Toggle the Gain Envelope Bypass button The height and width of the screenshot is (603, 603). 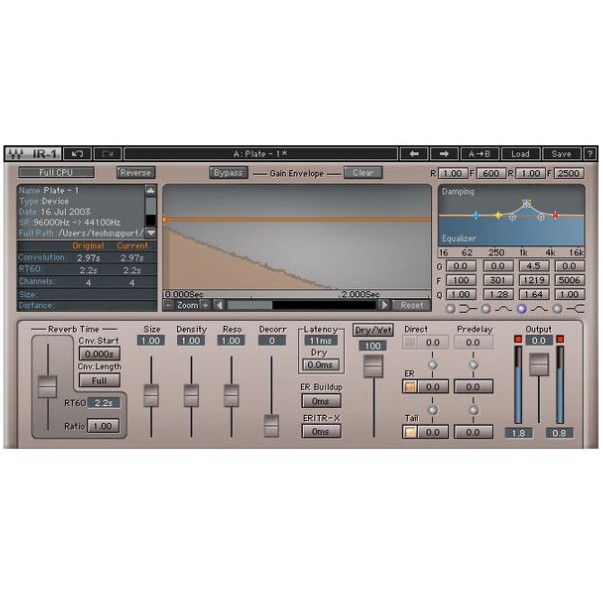[228, 173]
